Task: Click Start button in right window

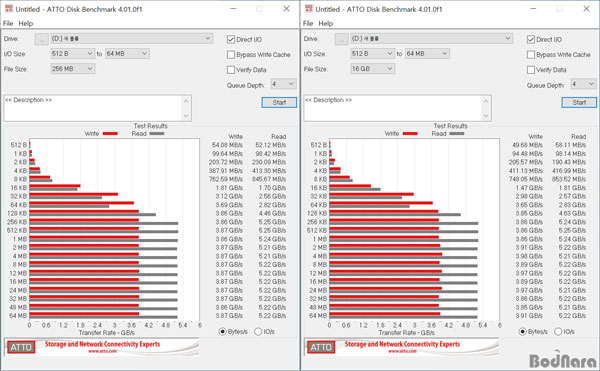Action: [579, 103]
